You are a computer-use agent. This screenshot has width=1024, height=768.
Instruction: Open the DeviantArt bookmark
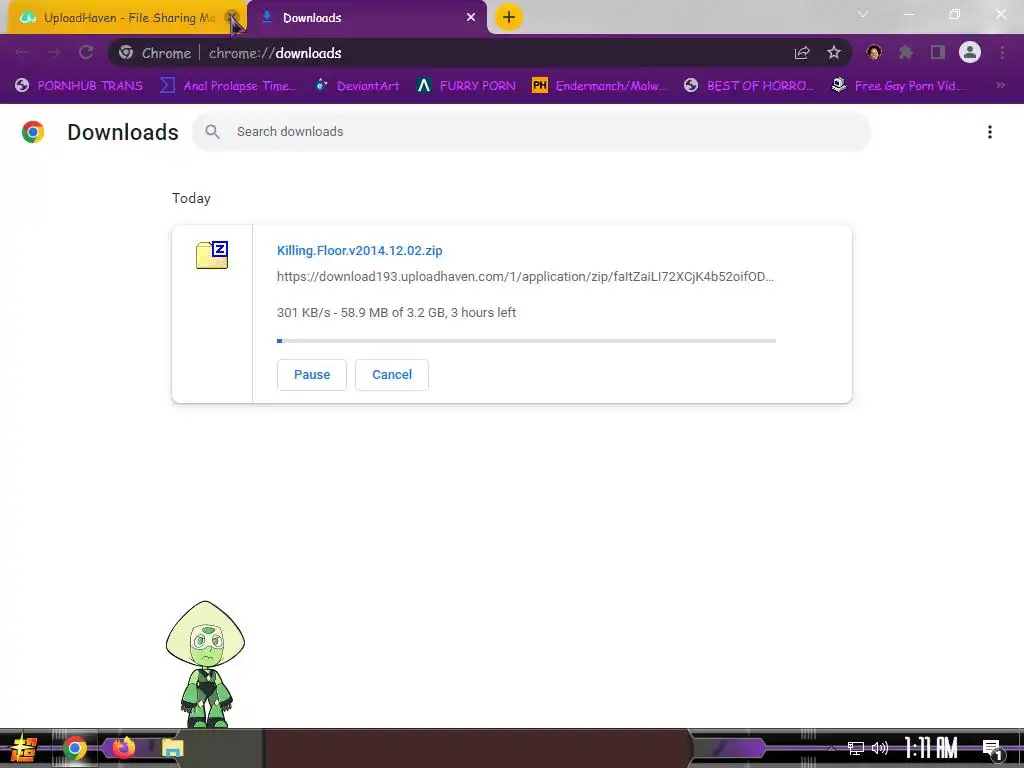[357, 86]
